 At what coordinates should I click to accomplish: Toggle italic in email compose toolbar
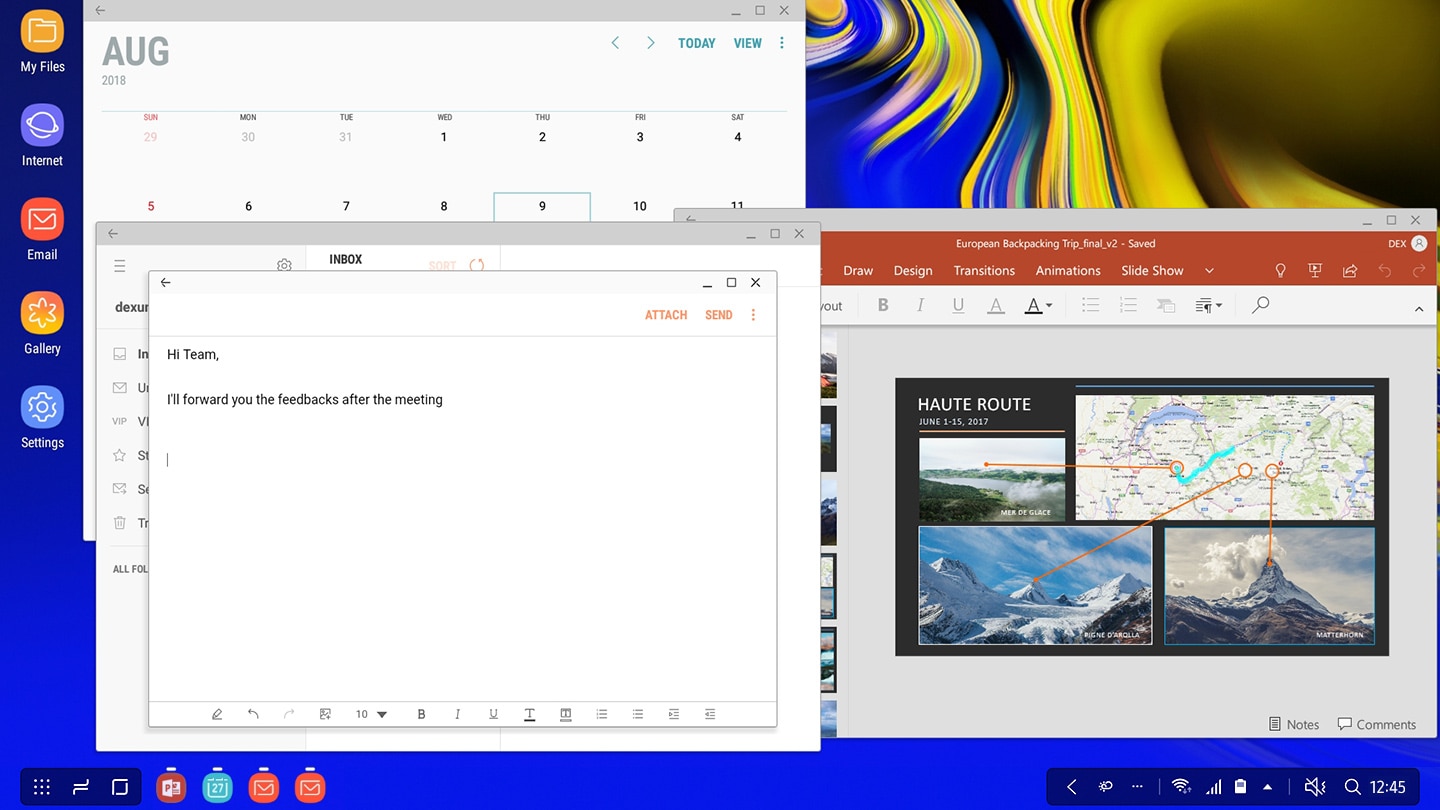coord(457,714)
